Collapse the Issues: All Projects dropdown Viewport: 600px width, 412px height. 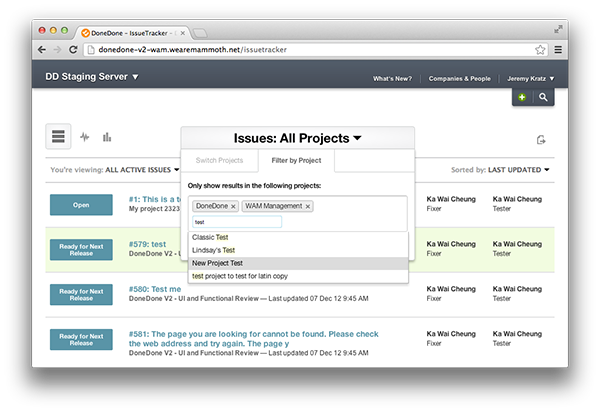(x=297, y=138)
